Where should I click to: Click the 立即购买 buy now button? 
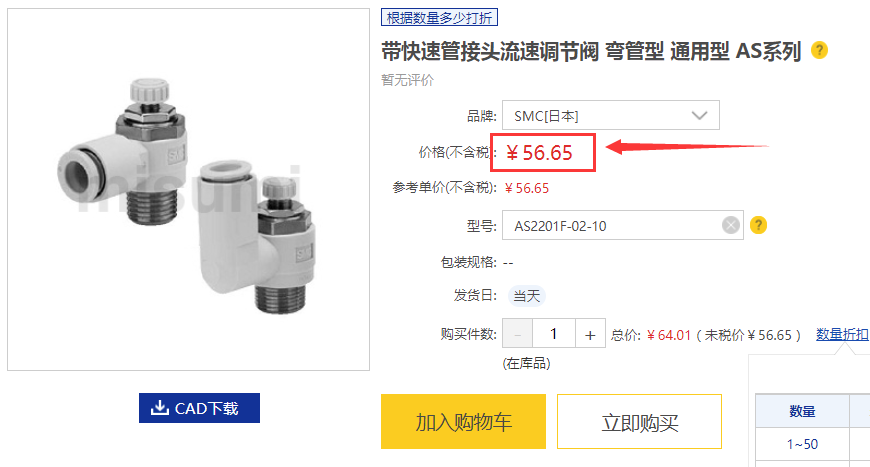point(639,422)
